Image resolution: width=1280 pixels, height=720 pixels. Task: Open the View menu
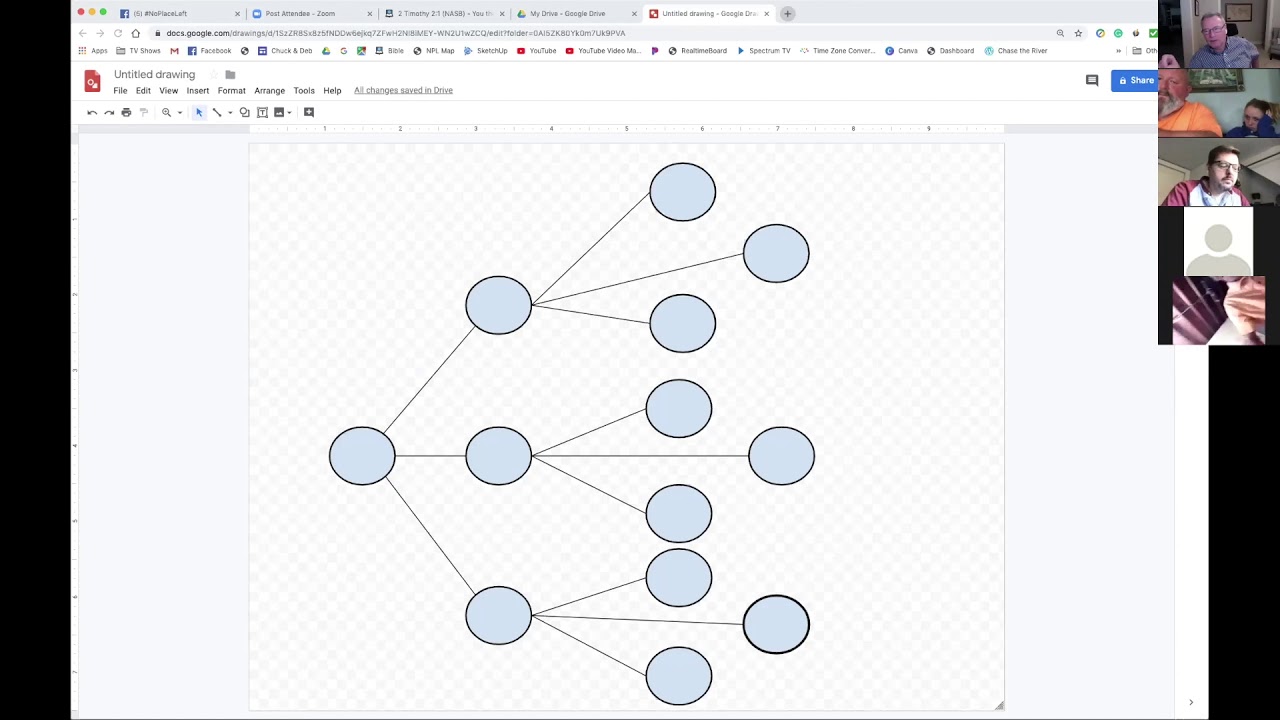(168, 90)
